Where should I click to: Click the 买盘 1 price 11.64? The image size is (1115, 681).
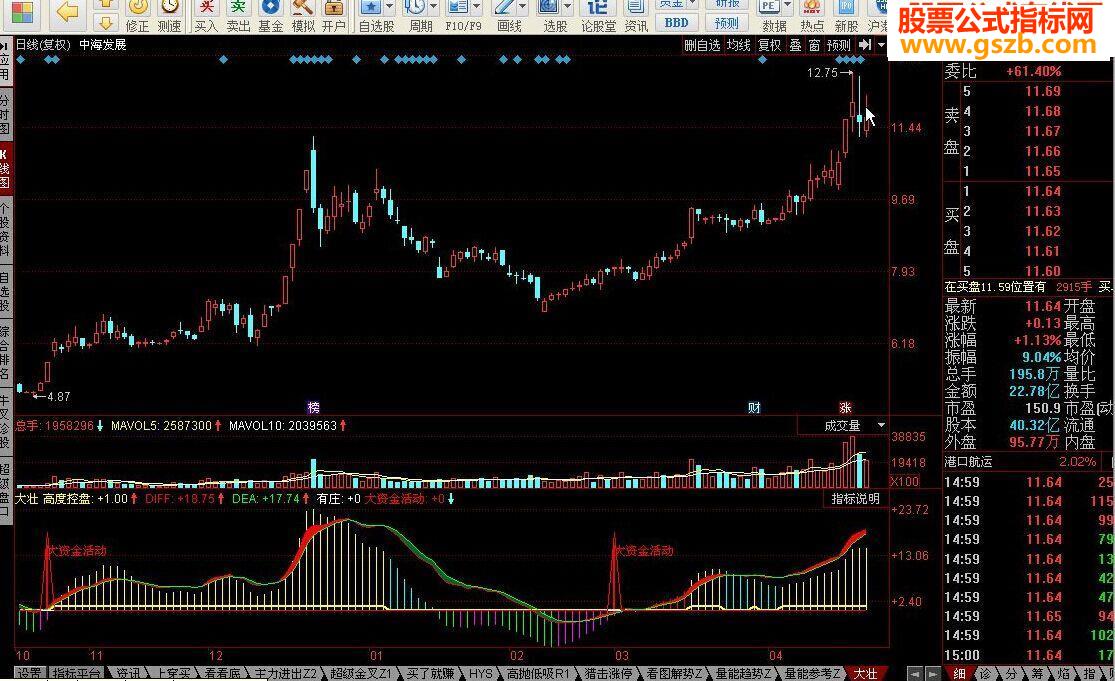pos(1042,191)
